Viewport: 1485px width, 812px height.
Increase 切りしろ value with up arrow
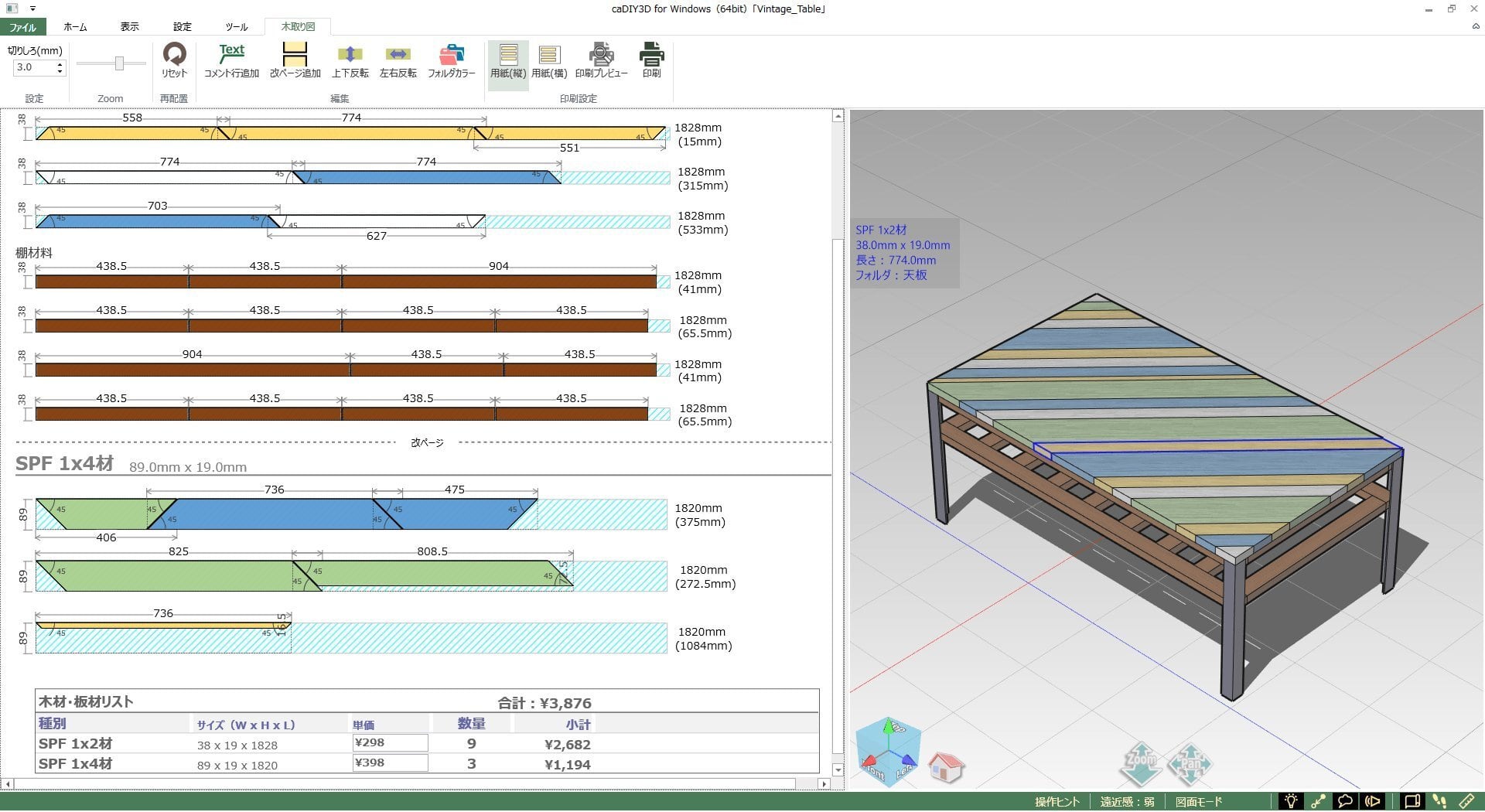click(60, 63)
